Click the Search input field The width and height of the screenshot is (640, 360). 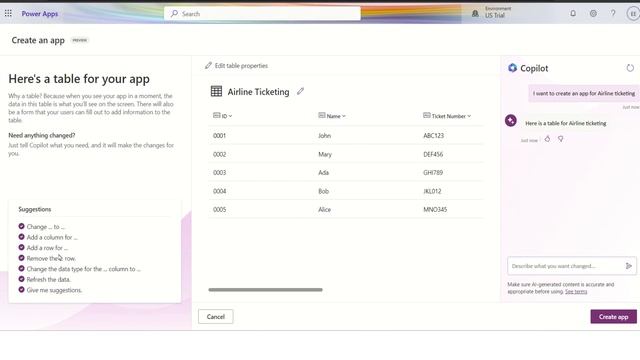pos(262,13)
